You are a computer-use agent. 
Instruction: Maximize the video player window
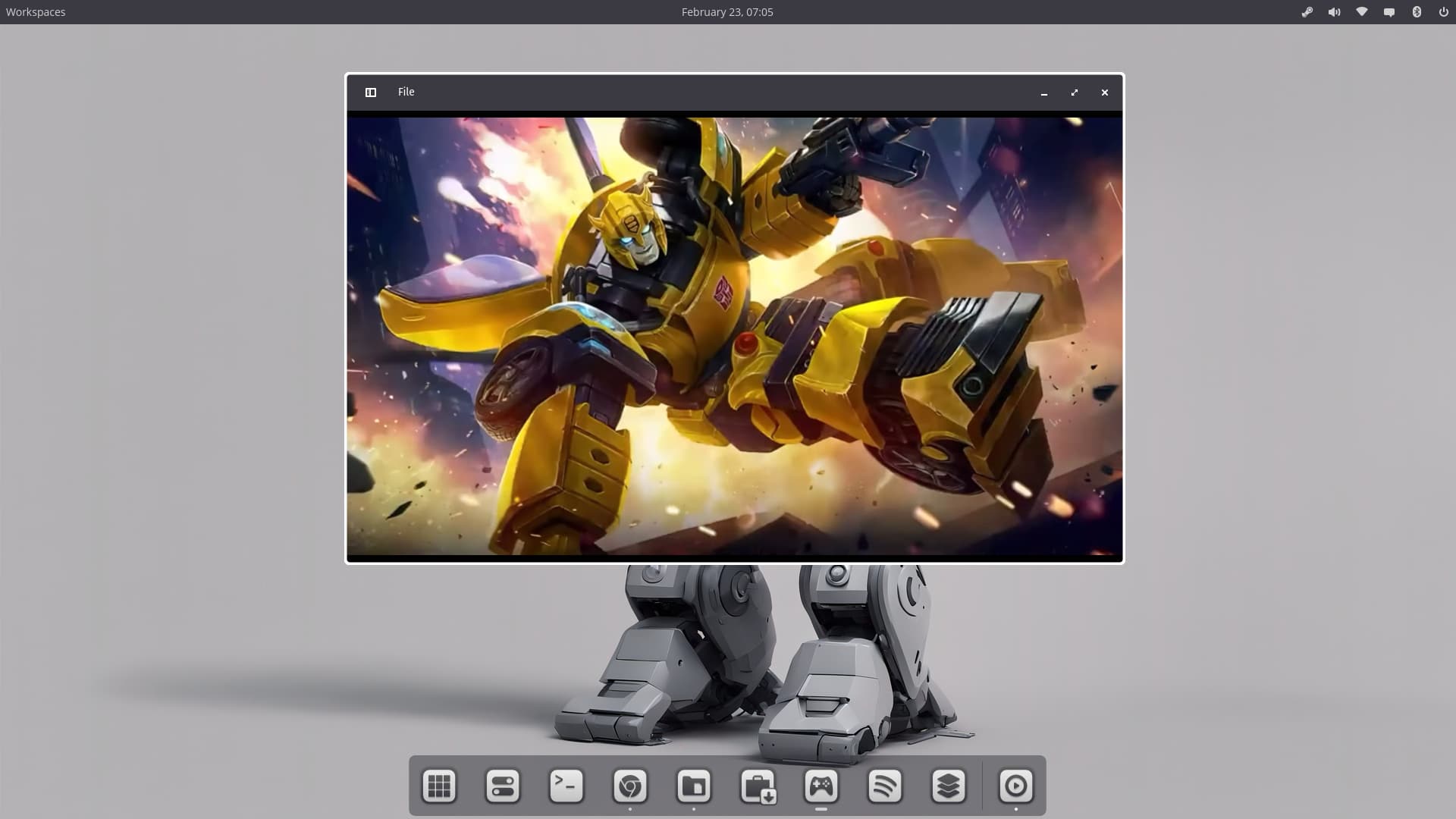point(1075,93)
